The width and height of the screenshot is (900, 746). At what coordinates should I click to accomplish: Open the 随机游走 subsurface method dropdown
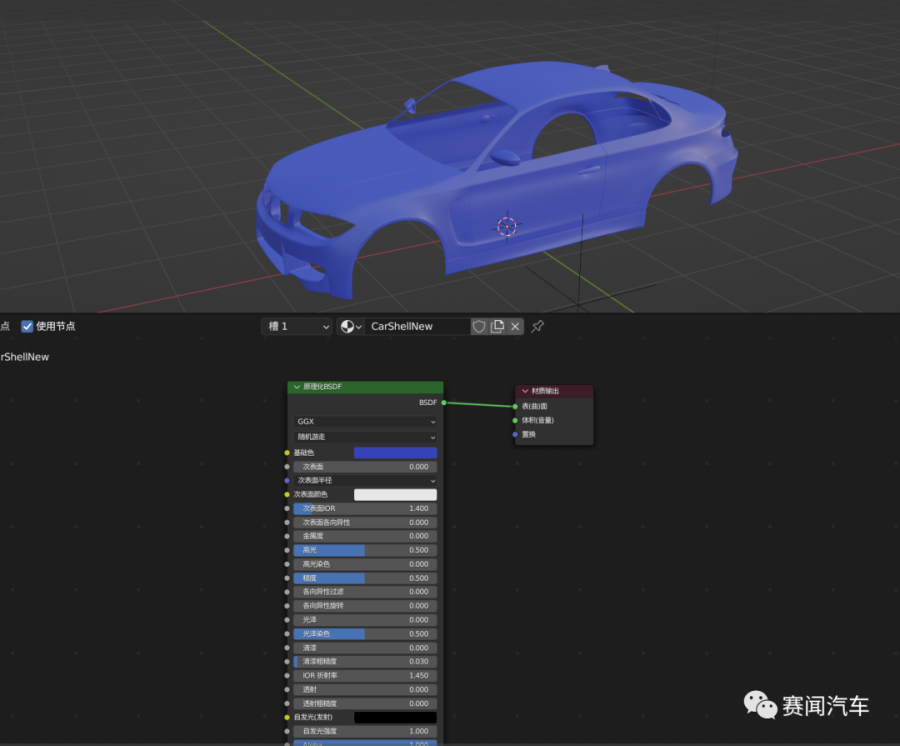(x=365, y=437)
